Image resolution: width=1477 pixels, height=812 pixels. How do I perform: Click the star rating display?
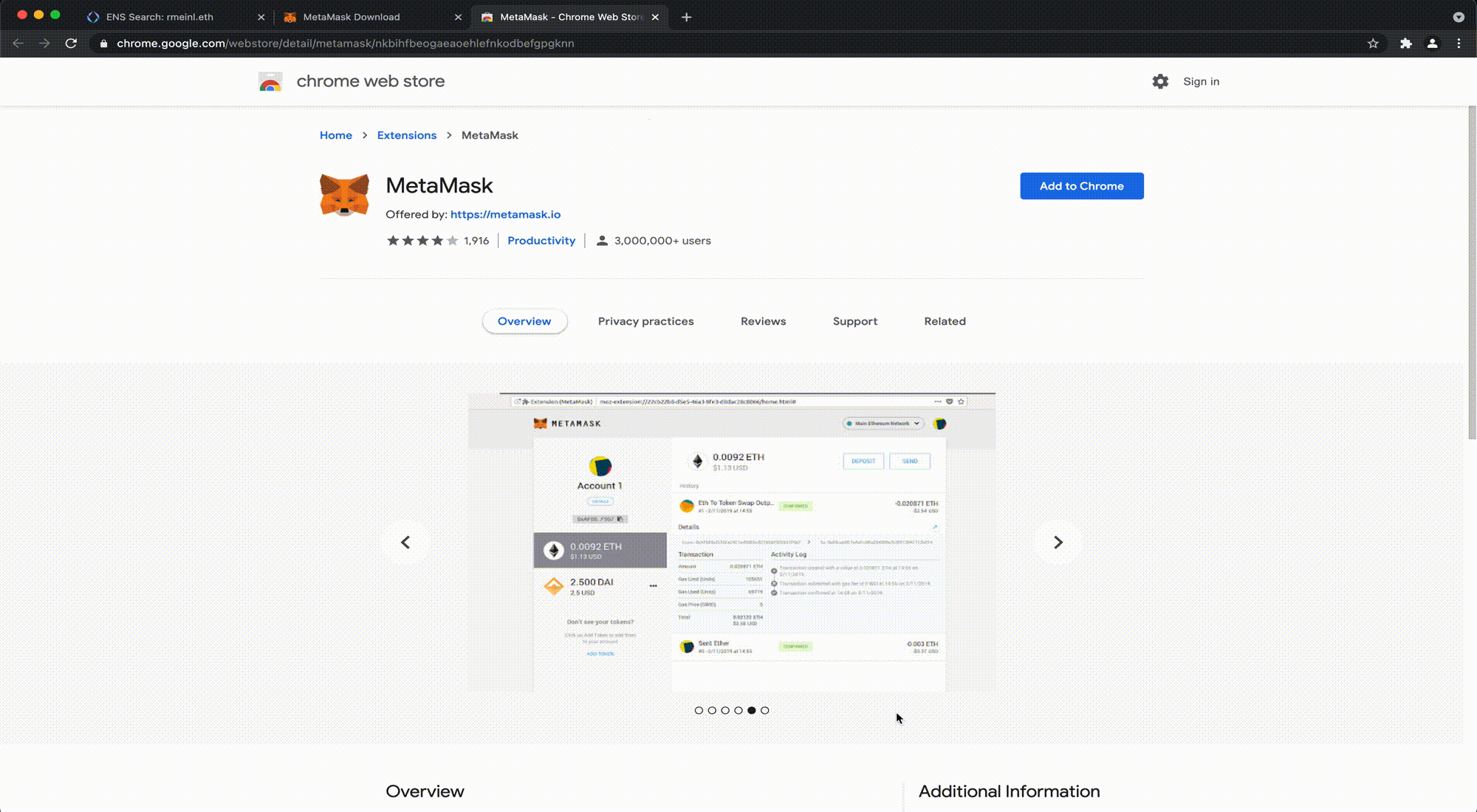pos(422,241)
